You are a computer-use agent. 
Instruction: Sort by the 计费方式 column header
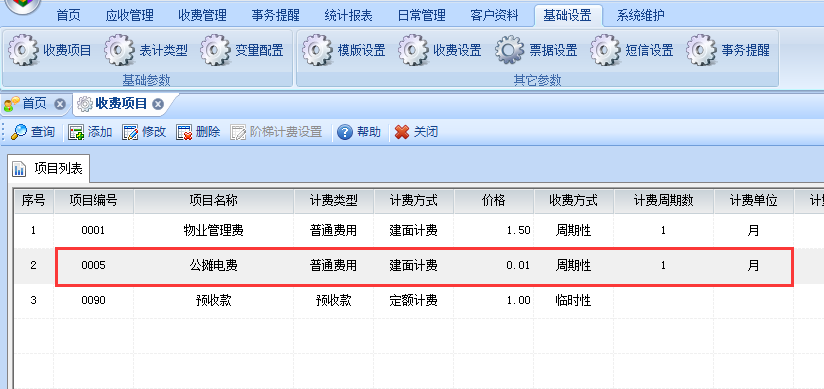[x=414, y=201]
